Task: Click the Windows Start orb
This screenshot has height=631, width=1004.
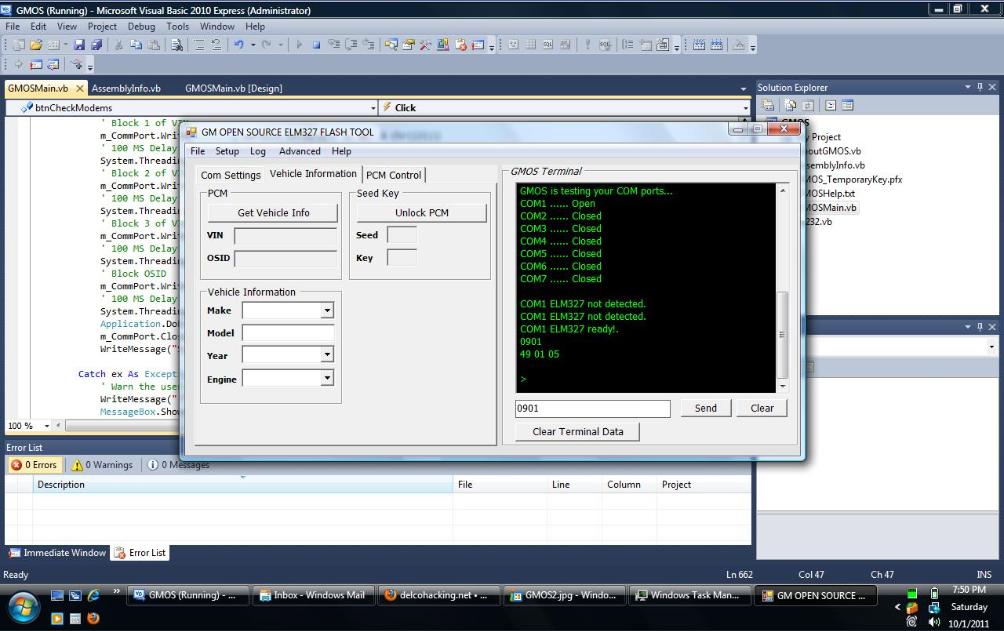Action: coord(23,609)
